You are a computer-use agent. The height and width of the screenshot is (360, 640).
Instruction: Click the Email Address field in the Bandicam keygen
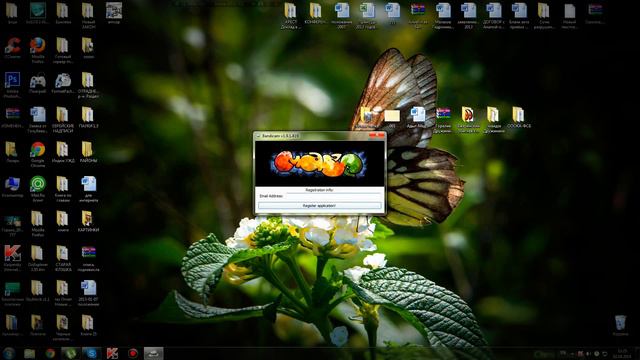tap(333, 196)
